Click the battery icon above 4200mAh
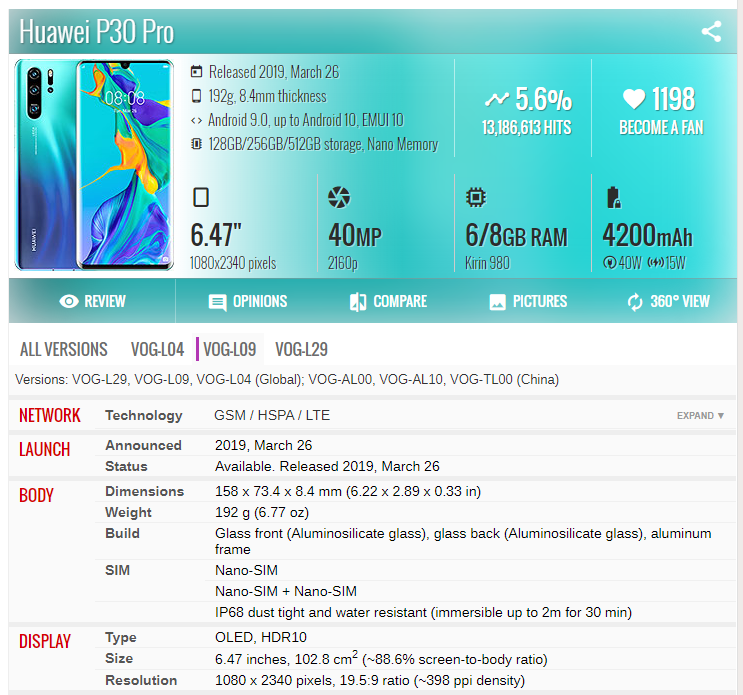Screen dimensions: 743x695 point(613,197)
